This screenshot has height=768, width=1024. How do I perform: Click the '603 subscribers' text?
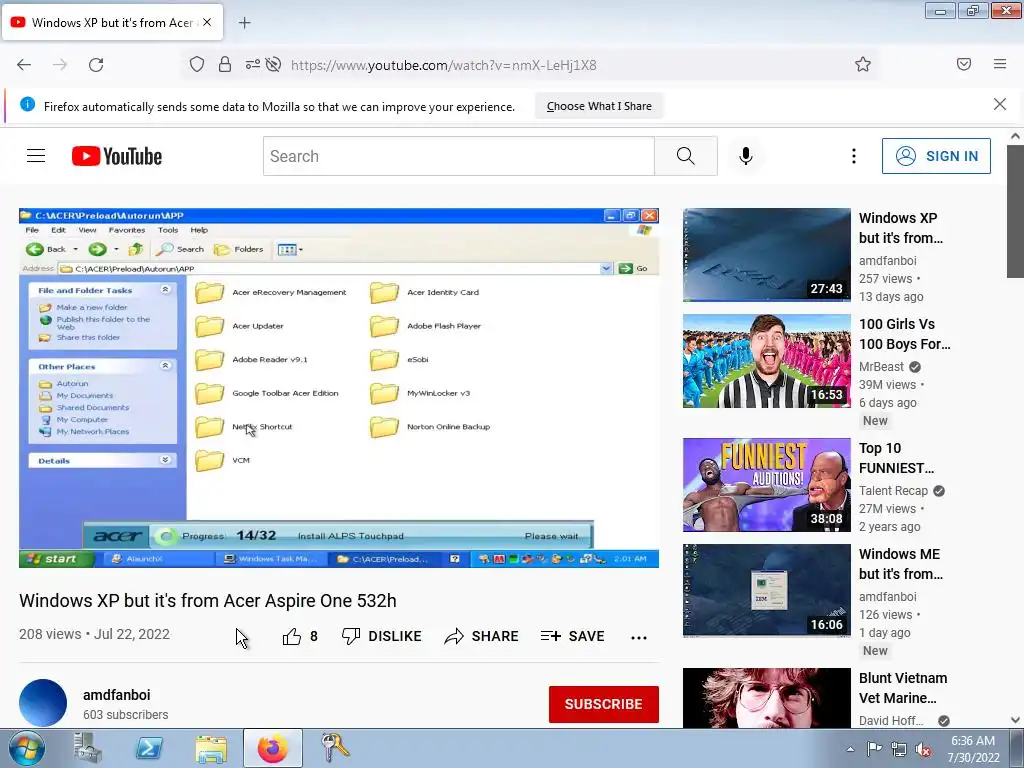[125, 714]
